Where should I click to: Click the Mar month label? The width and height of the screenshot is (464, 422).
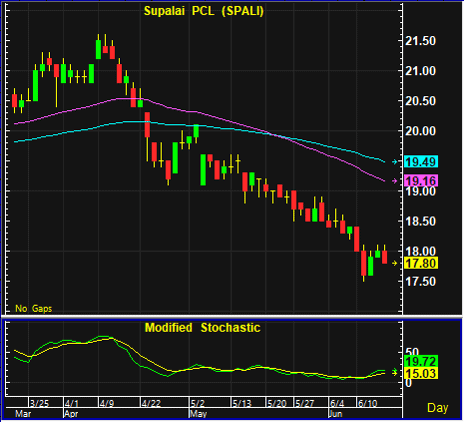[x=23, y=414]
